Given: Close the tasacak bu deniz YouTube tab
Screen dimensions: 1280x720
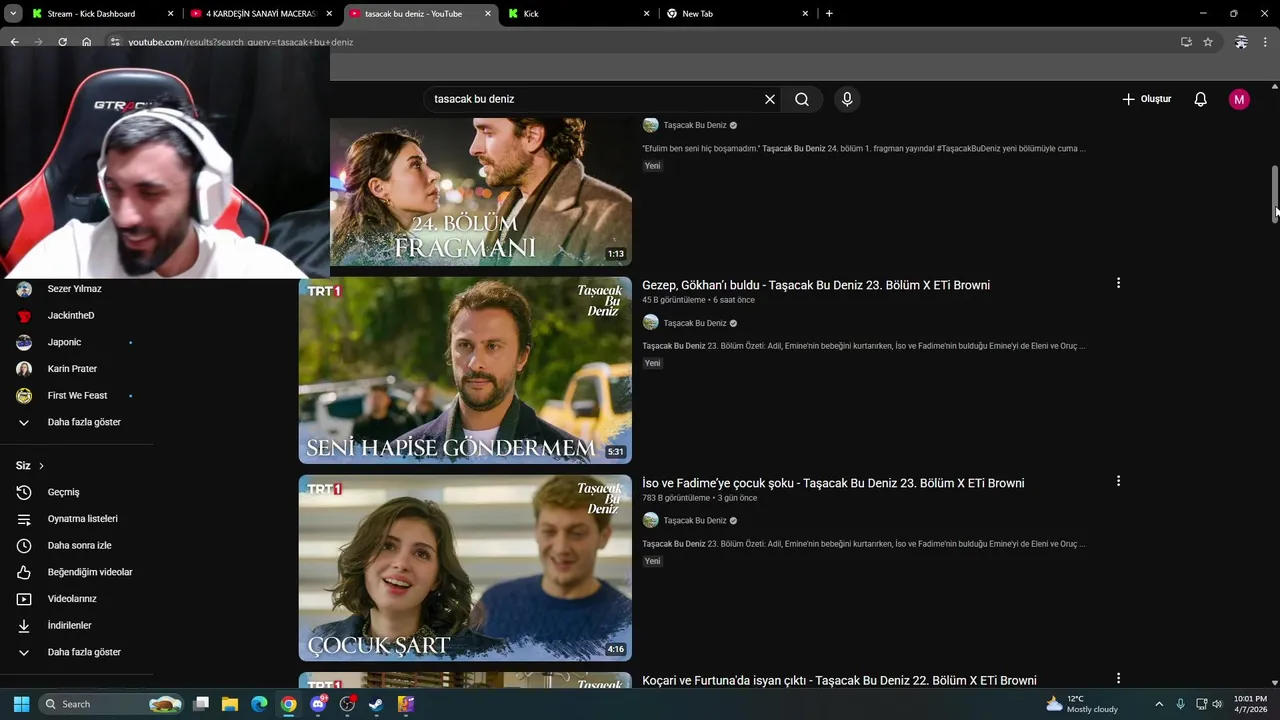Looking at the screenshot, I should click(488, 14).
